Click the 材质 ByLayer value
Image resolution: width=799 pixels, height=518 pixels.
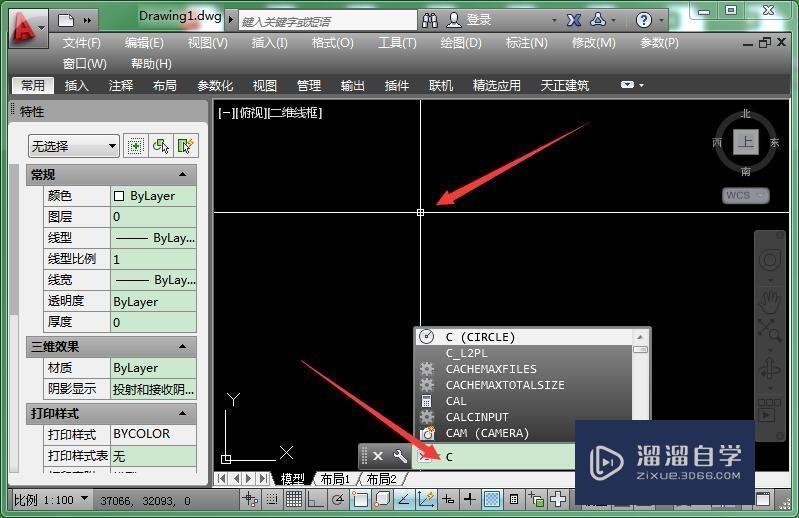click(153, 368)
